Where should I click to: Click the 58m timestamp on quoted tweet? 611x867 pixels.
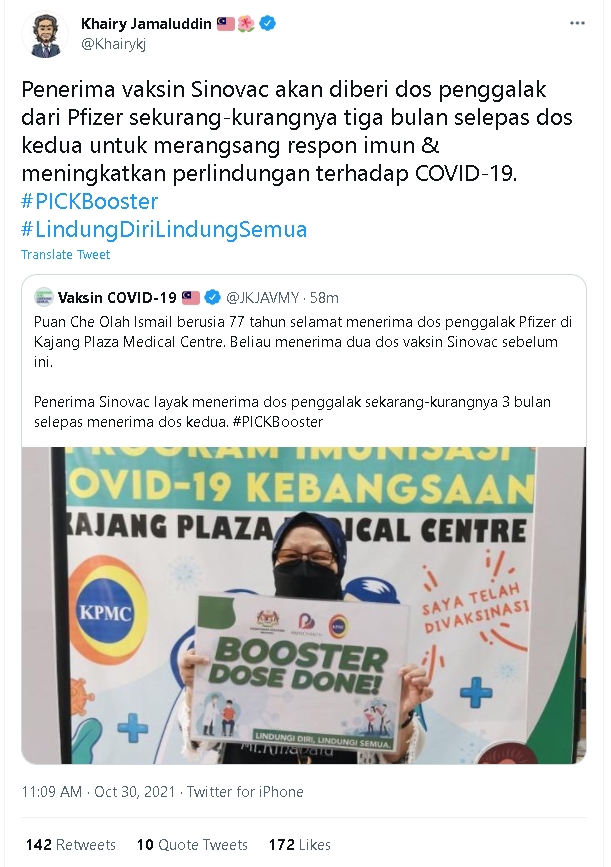point(324,297)
